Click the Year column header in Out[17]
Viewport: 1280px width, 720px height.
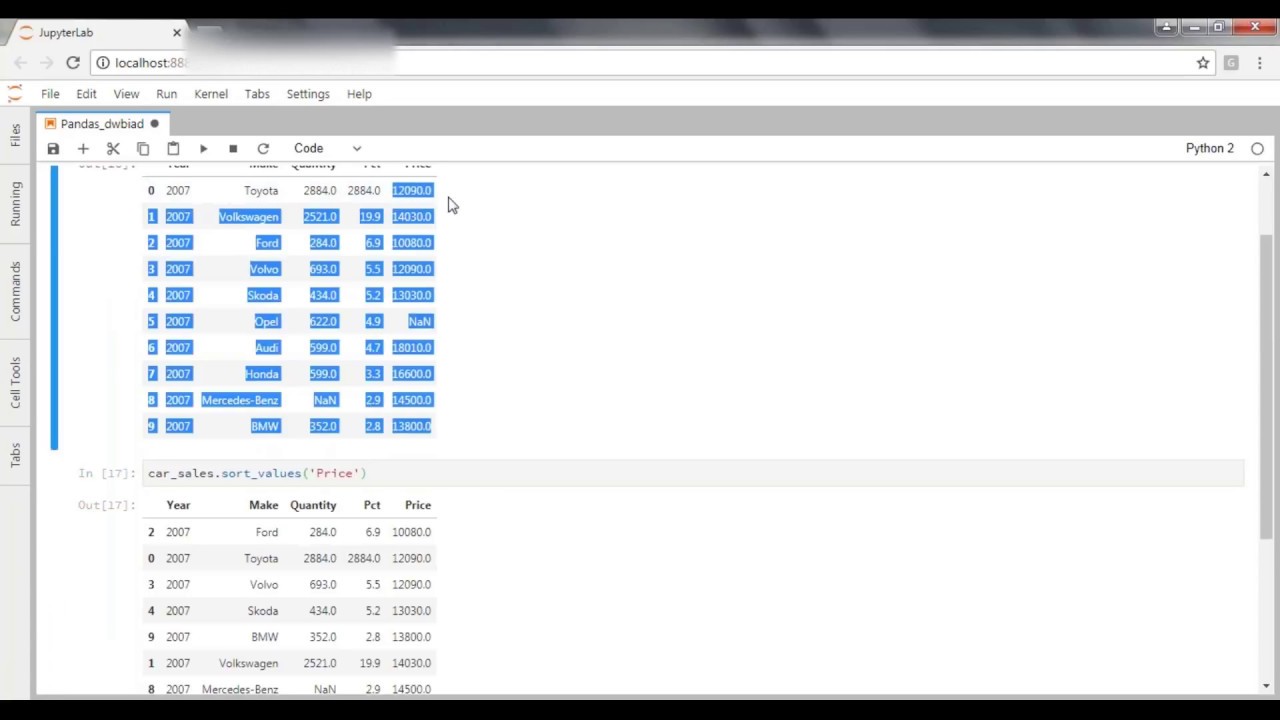[x=178, y=505]
